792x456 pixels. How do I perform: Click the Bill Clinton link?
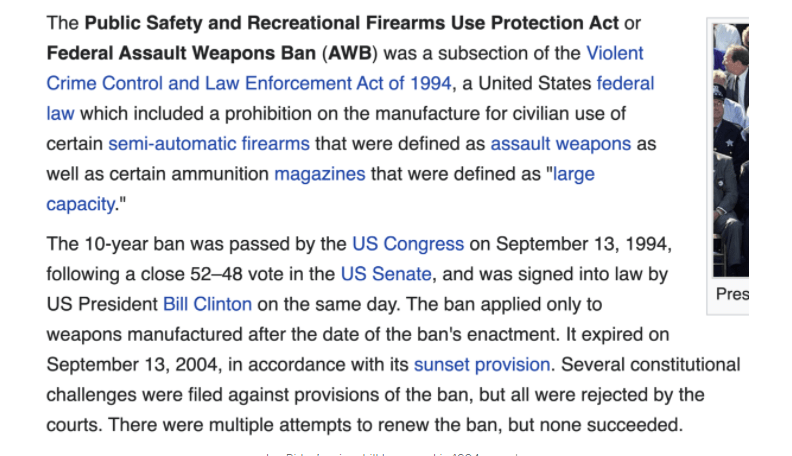[207, 303]
